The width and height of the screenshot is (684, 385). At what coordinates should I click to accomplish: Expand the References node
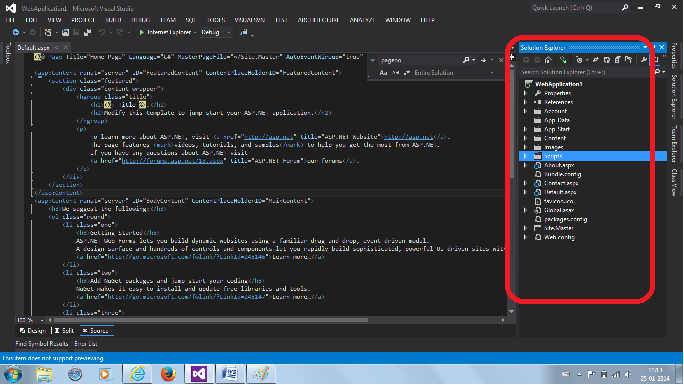526,102
